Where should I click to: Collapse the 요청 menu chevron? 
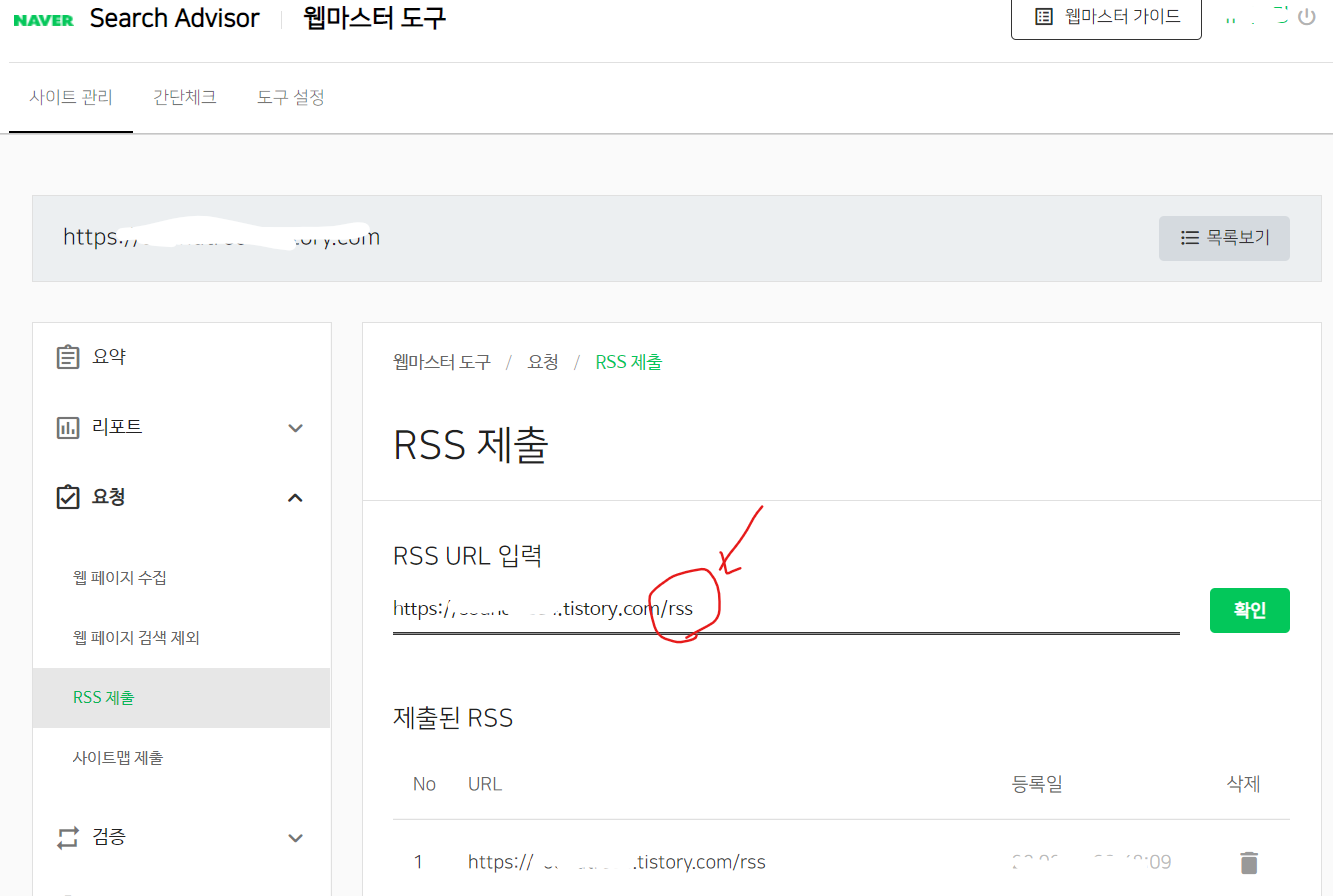click(295, 497)
